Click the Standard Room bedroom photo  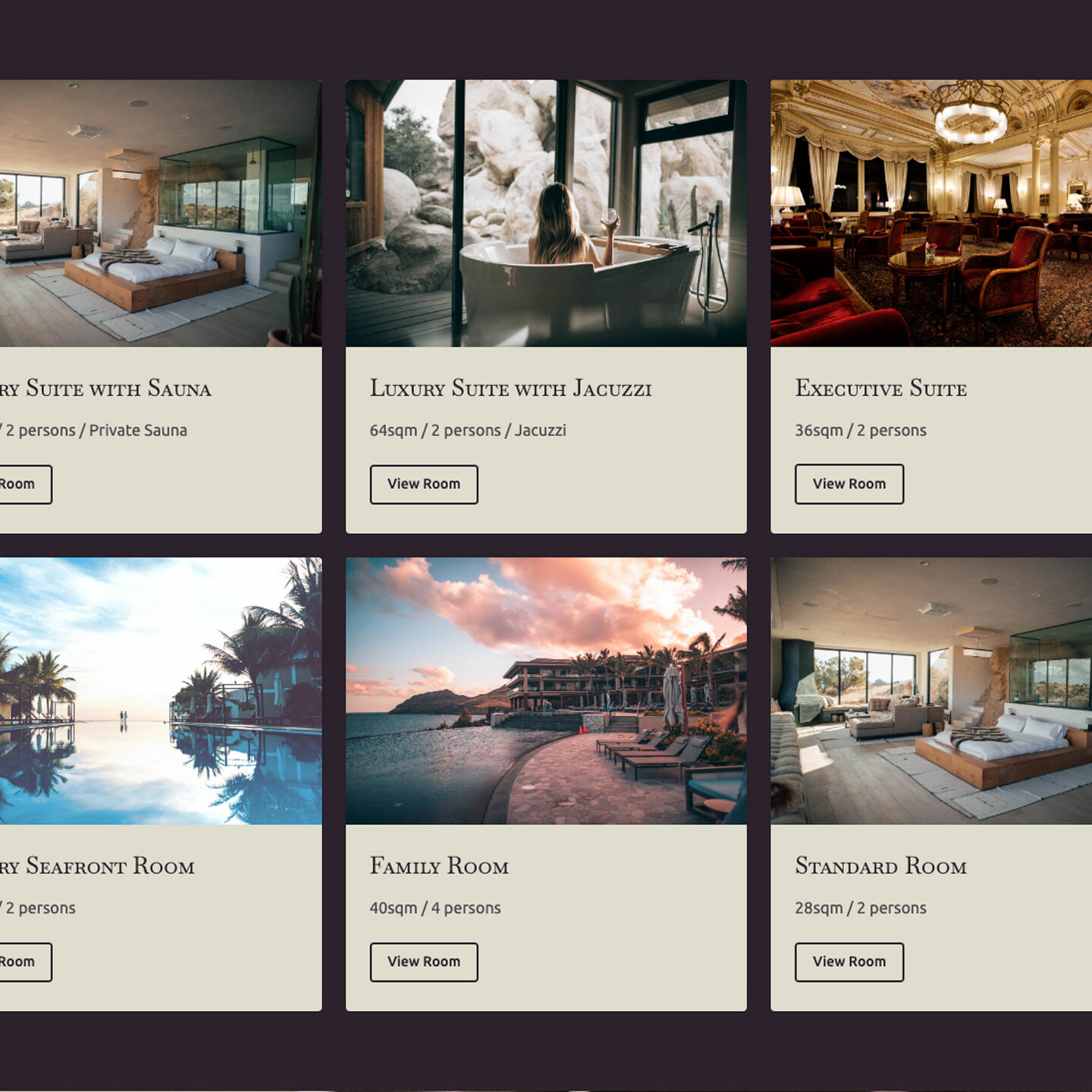[931, 691]
